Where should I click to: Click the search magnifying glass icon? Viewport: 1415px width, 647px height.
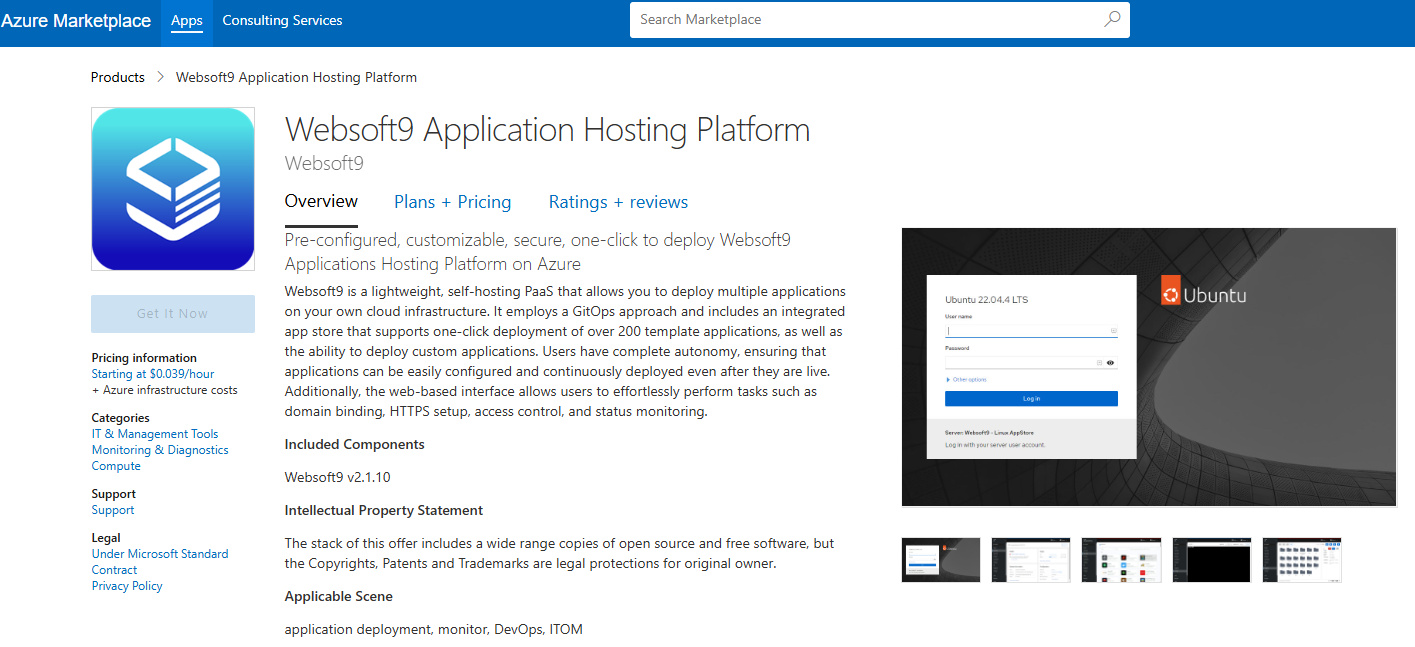pos(1111,19)
